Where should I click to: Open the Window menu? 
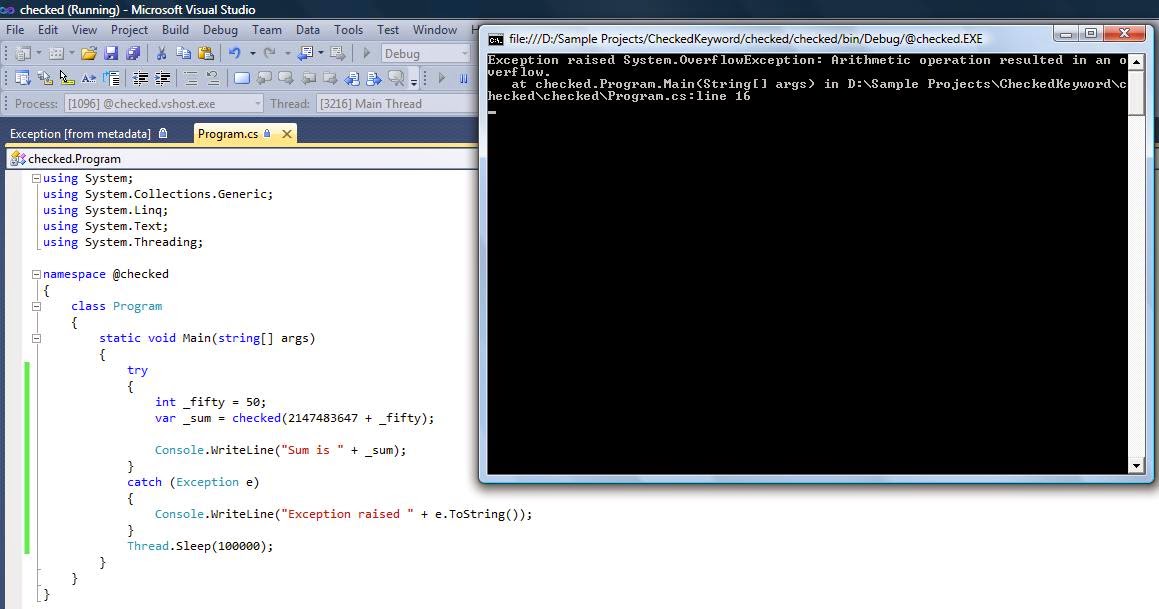click(435, 30)
